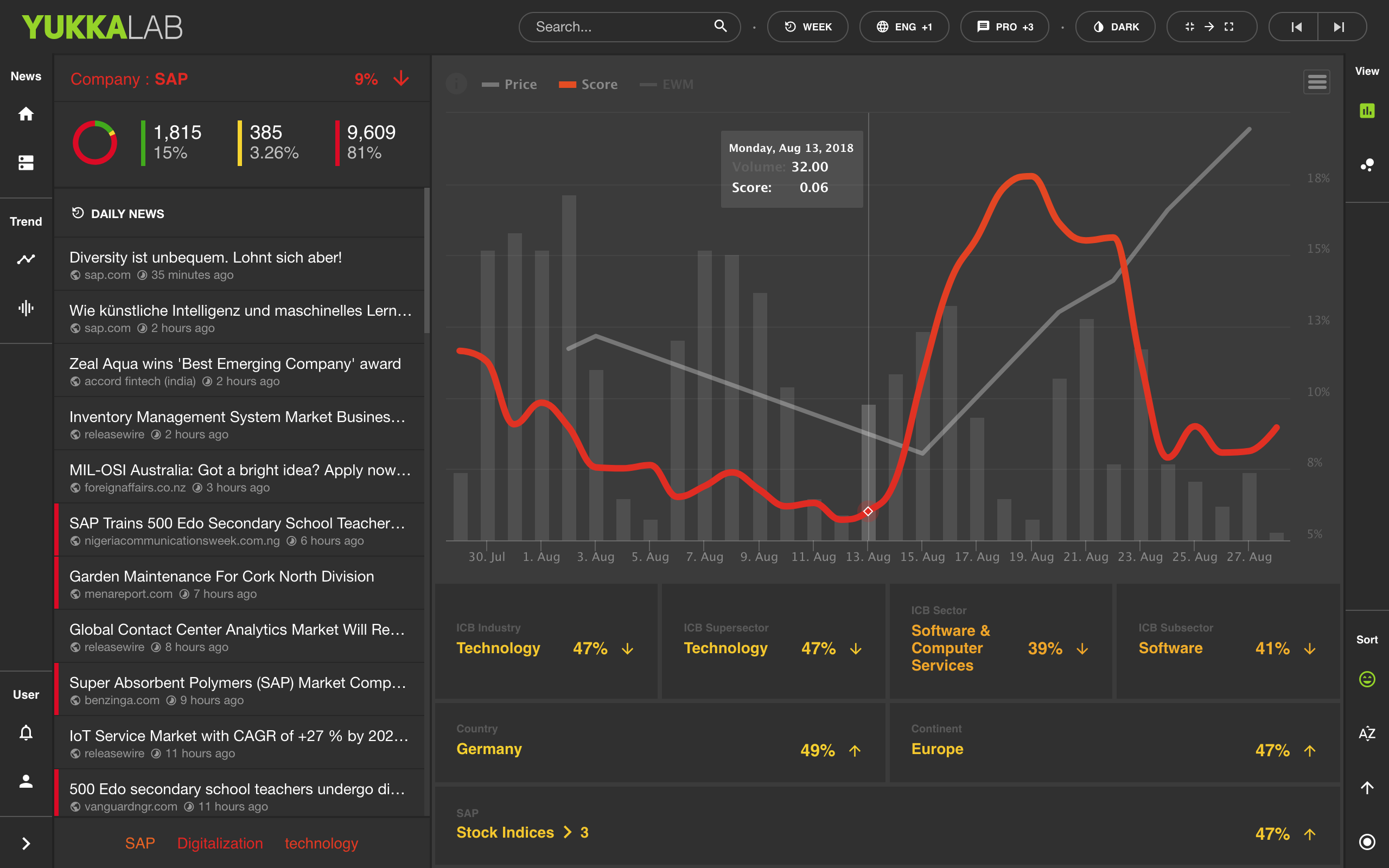Open Super Absorbent Polymers Market article
Viewport: 1389px width, 868px height.
click(x=239, y=690)
